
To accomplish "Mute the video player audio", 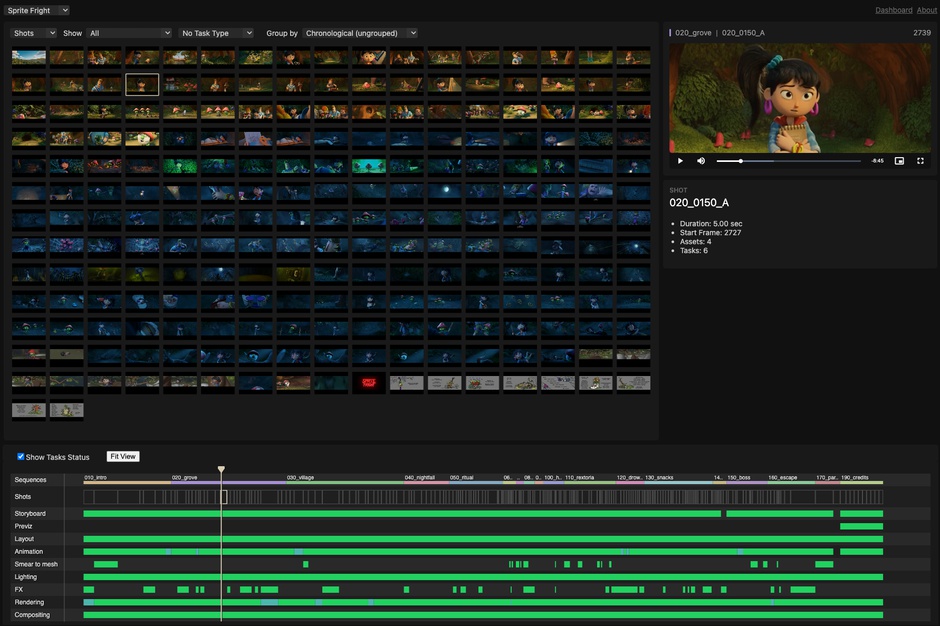I will tap(701, 161).
